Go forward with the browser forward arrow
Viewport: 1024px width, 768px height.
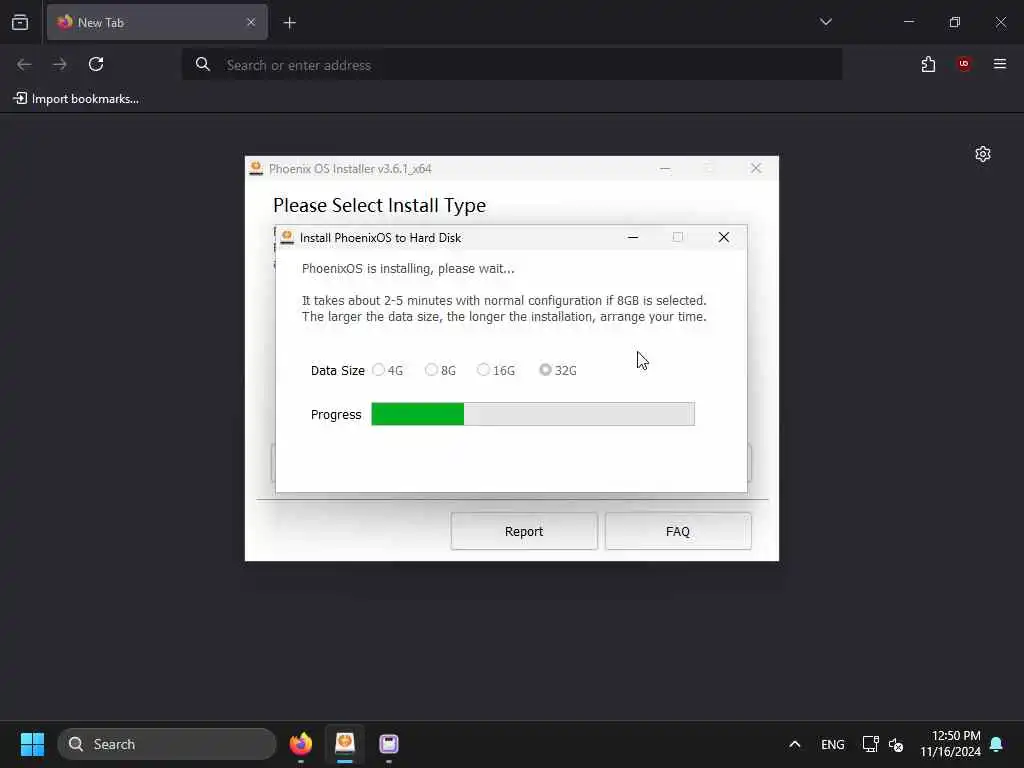click(x=60, y=64)
